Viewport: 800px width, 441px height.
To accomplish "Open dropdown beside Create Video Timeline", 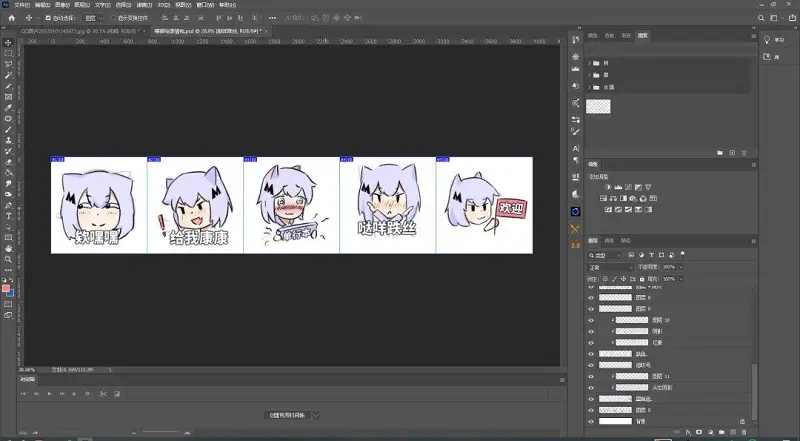I will [316, 415].
